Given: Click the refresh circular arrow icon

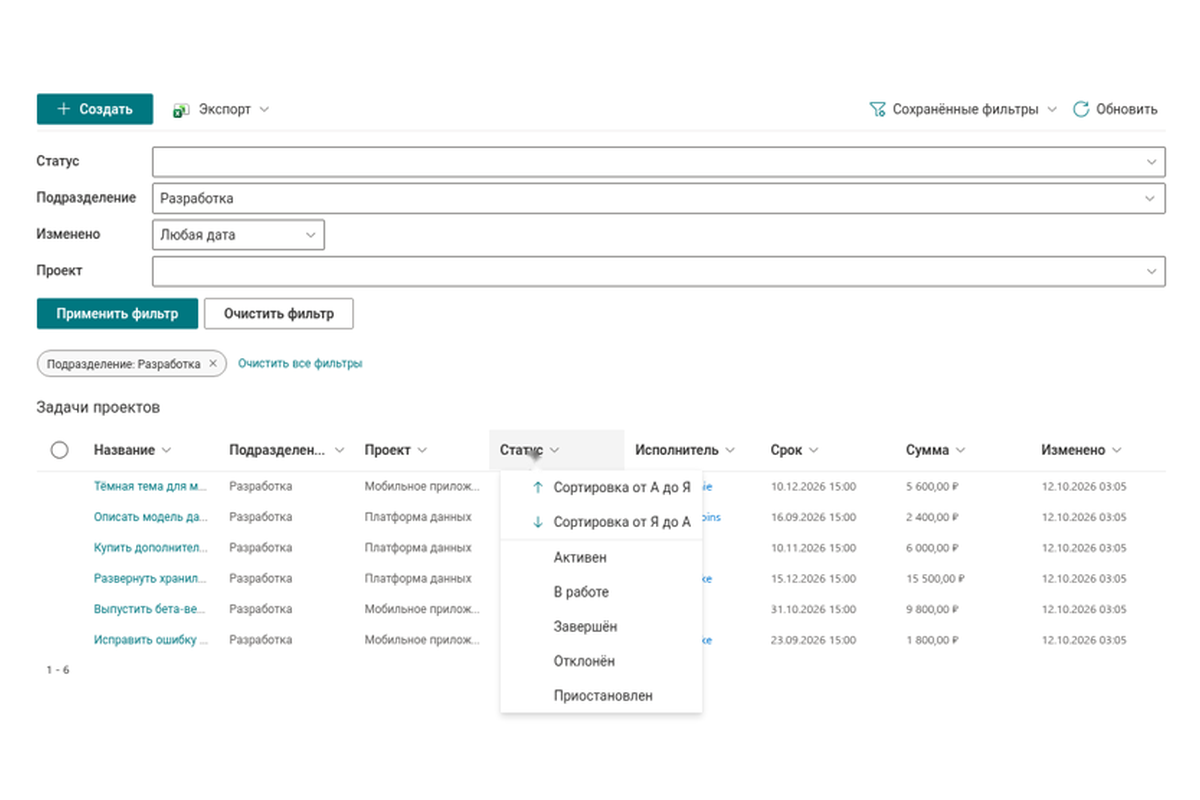Looking at the screenshot, I should [1080, 109].
